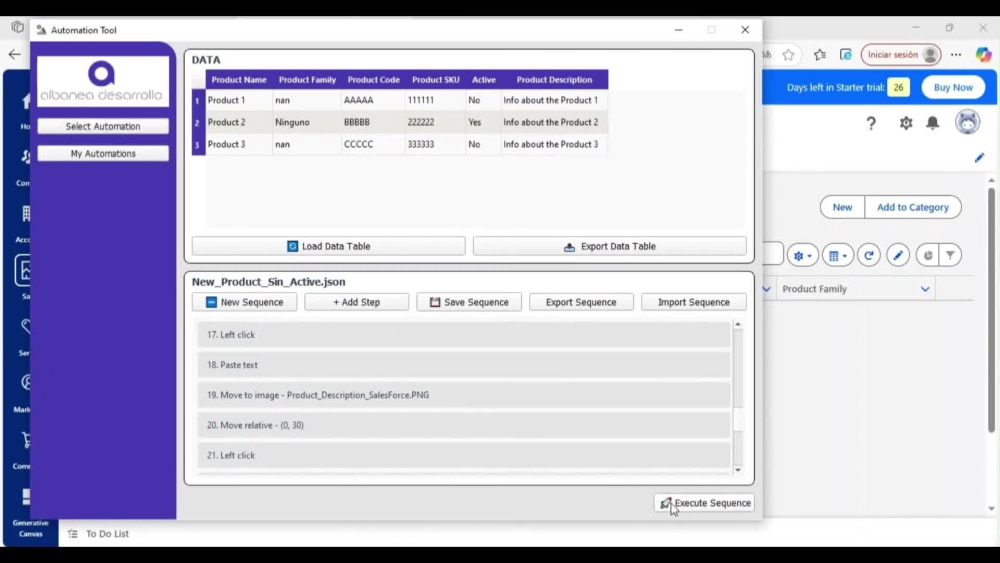Click the Add Step button
This screenshot has height=563, width=1000.
[x=357, y=302]
